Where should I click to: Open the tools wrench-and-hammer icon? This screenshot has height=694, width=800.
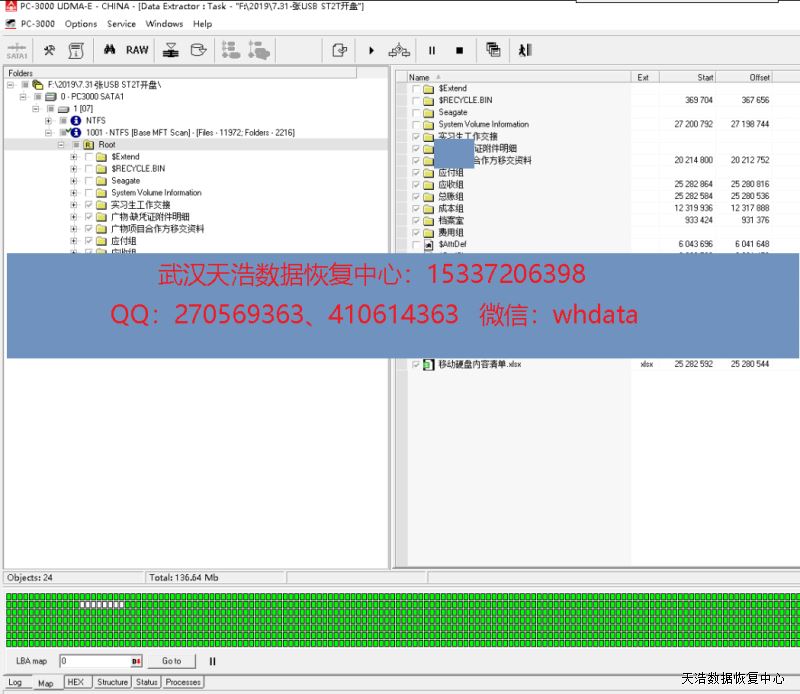(49, 50)
